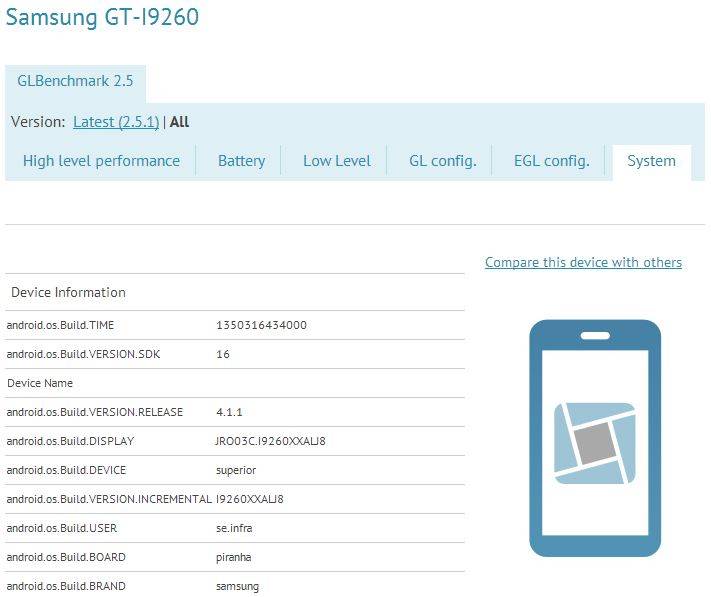
Task: Select the board value piranha
Action: [x=234, y=557]
